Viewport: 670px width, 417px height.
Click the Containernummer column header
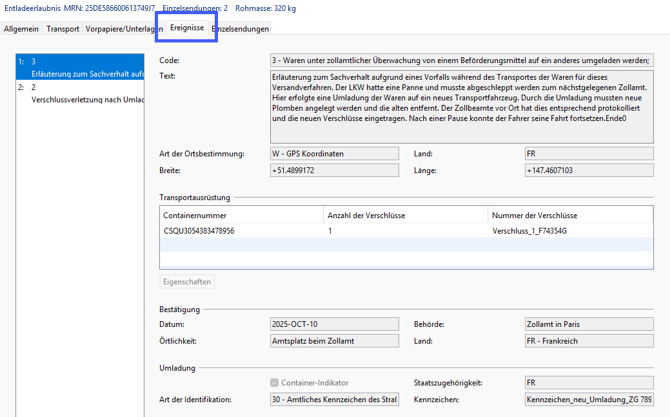click(240, 215)
